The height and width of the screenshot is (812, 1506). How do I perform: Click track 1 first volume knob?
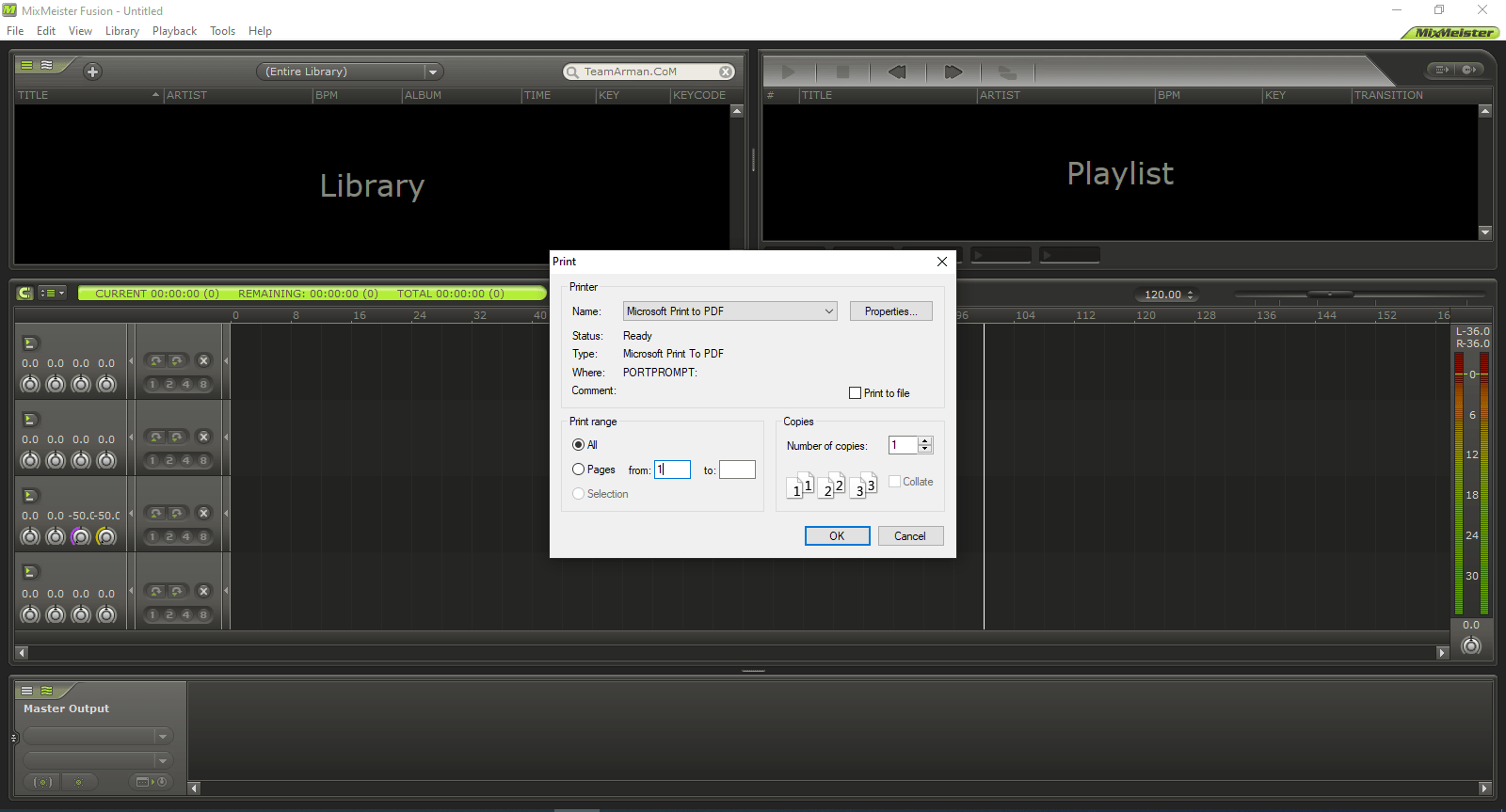tap(30, 384)
